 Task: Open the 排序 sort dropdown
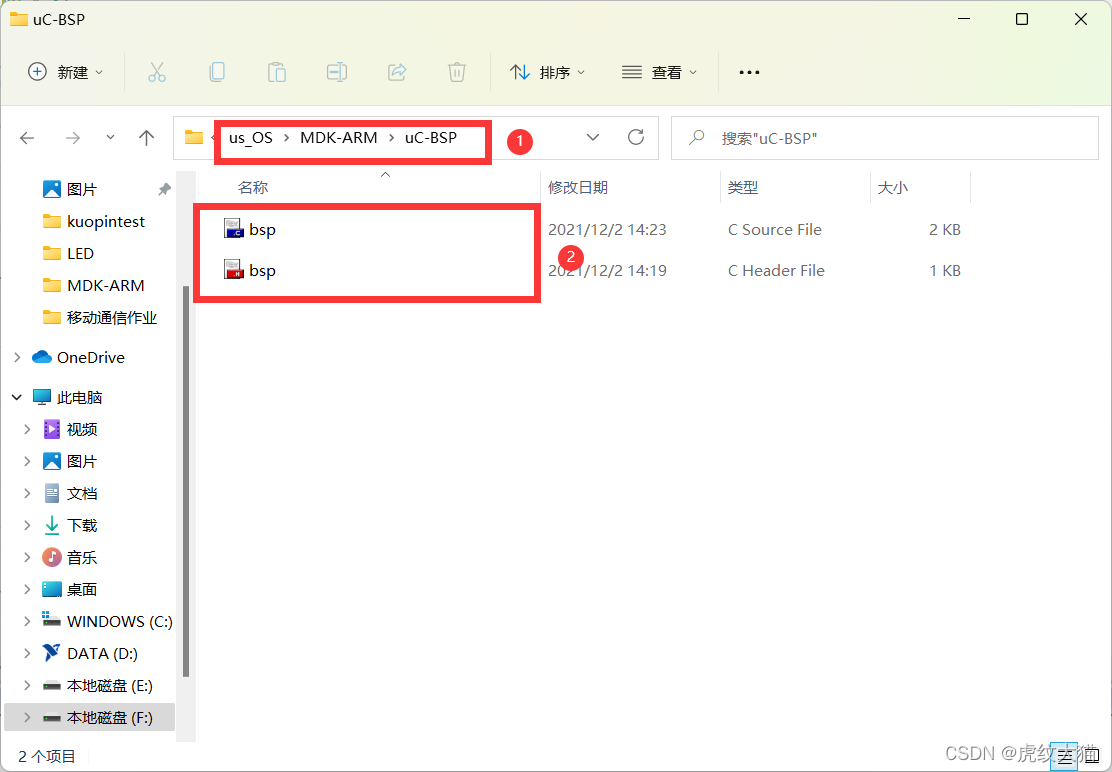[x=547, y=72]
